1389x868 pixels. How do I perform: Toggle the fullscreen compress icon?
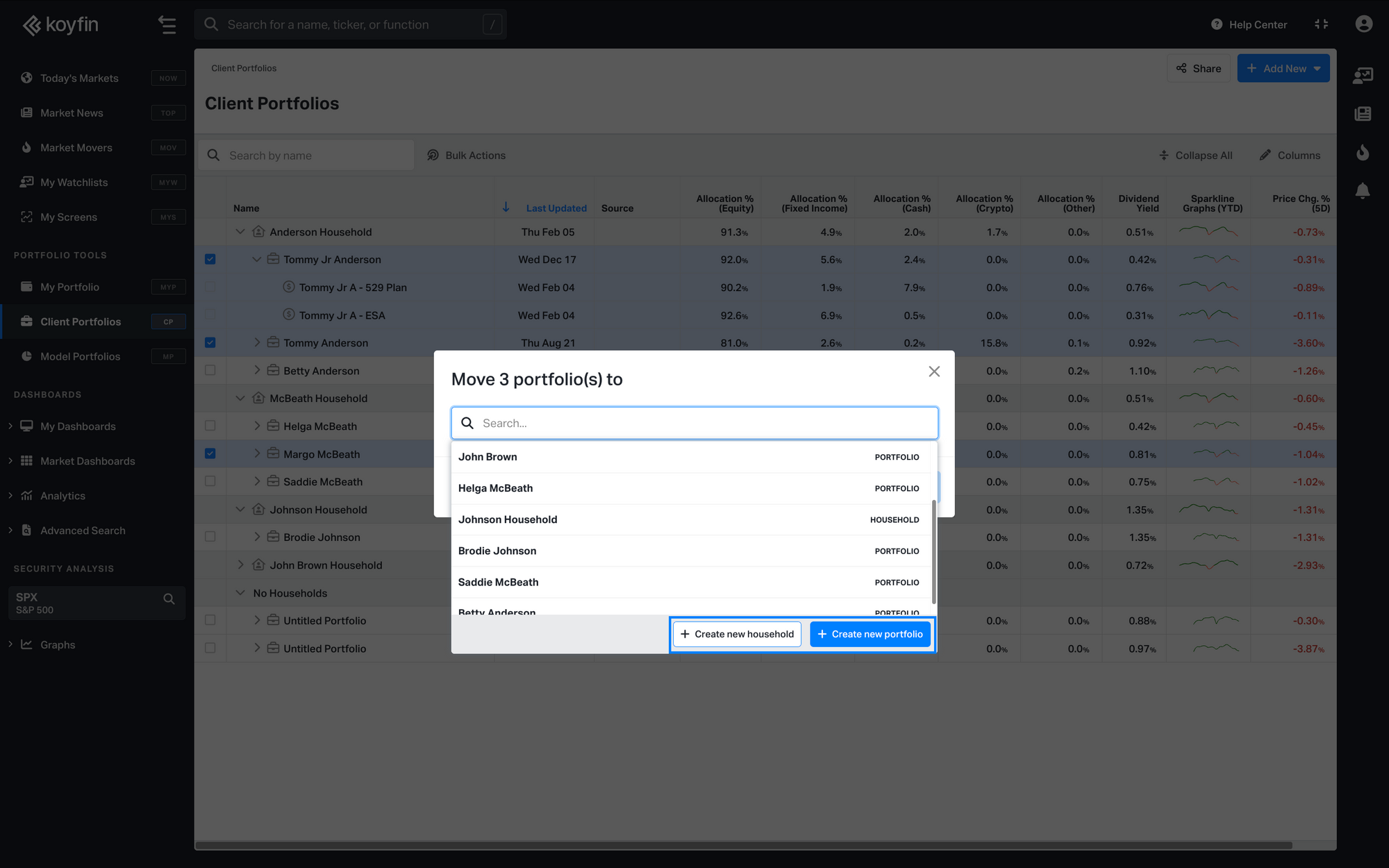tap(1321, 24)
